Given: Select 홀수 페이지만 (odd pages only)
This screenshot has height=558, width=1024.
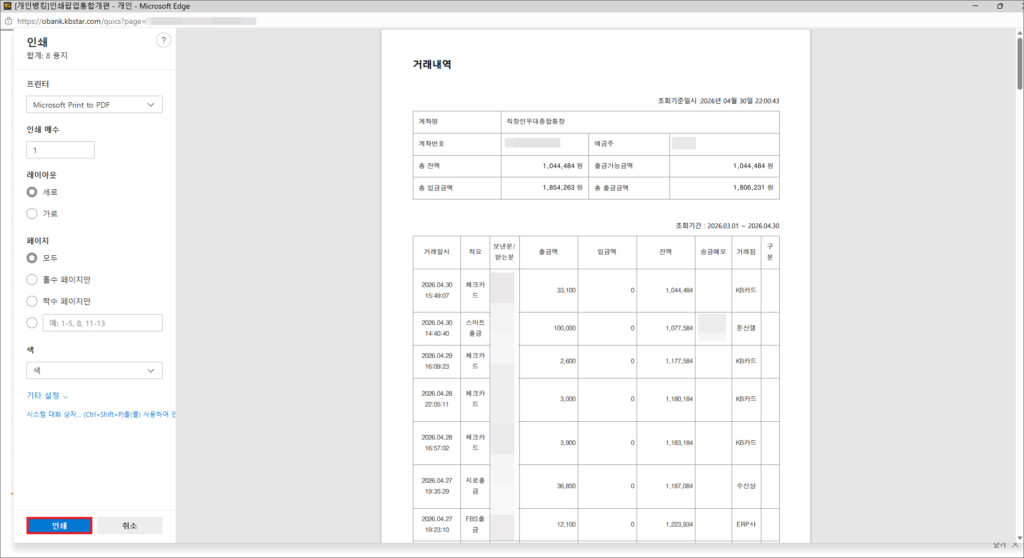Looking at the screenshot, I should [33, 280].
